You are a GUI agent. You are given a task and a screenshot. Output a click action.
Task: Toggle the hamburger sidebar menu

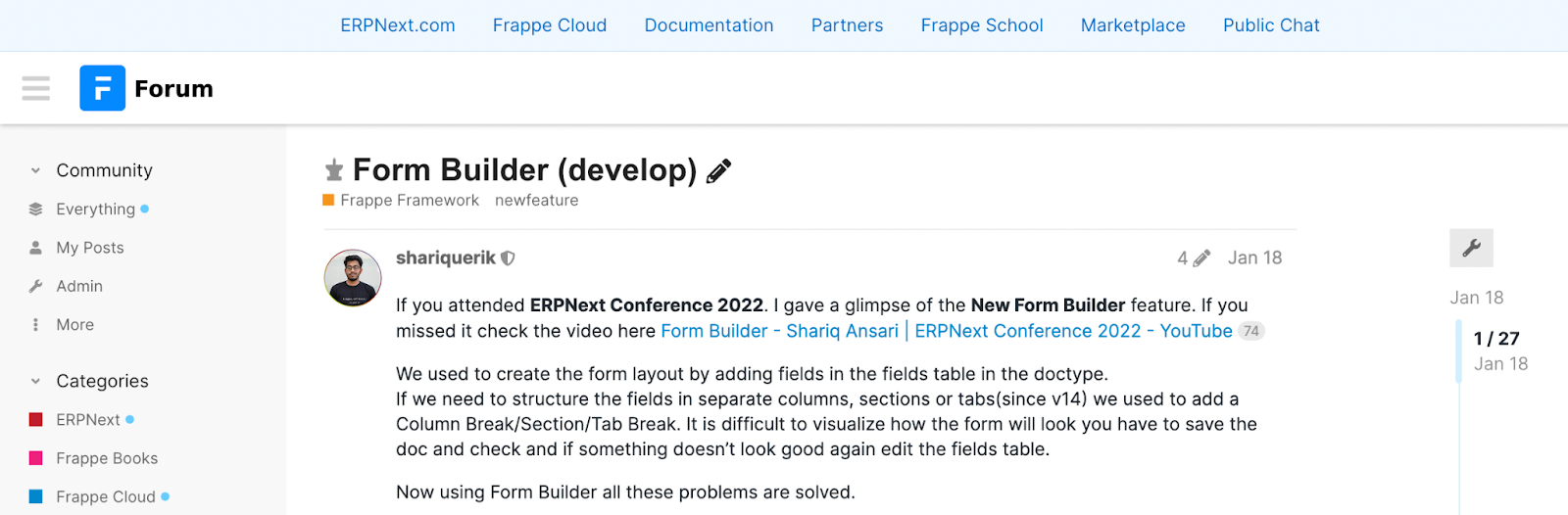[x=36, y=88]
